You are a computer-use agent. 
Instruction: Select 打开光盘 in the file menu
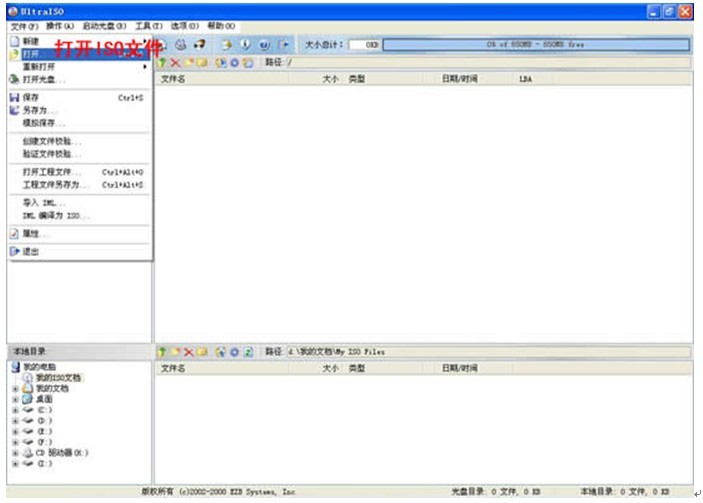79,79
